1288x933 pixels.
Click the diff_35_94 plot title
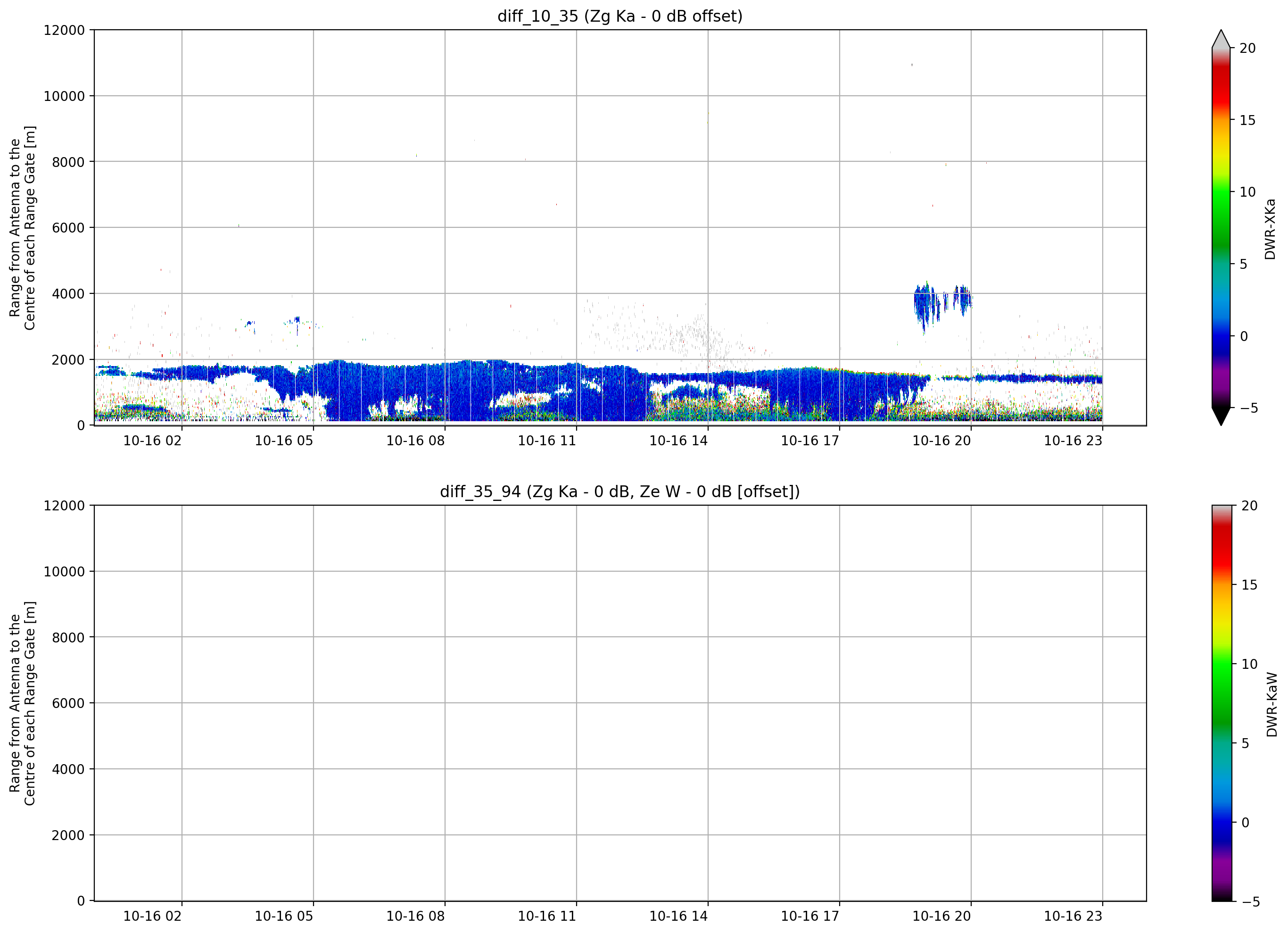[619, 491]
